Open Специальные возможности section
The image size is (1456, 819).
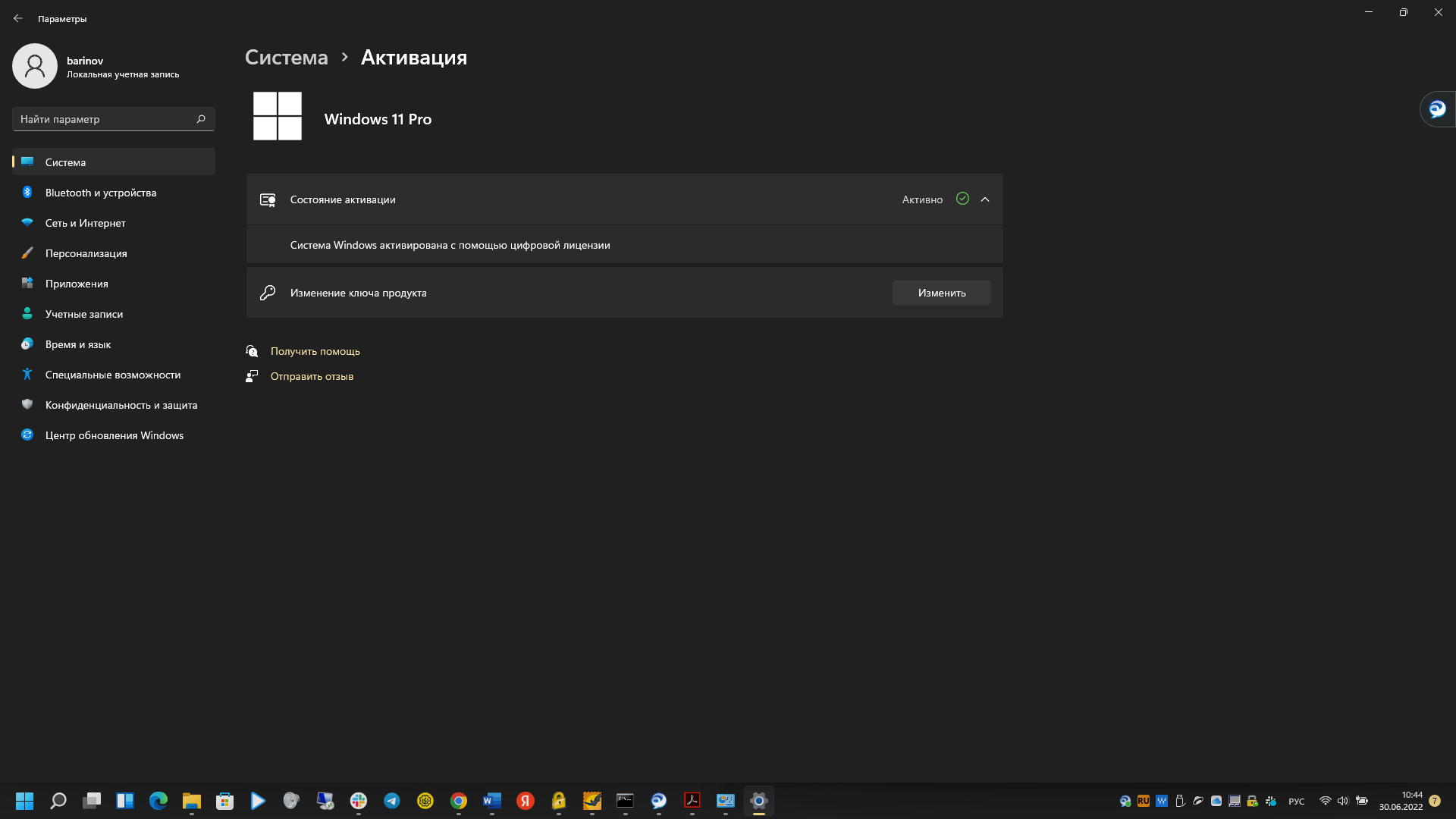point(114,375)
